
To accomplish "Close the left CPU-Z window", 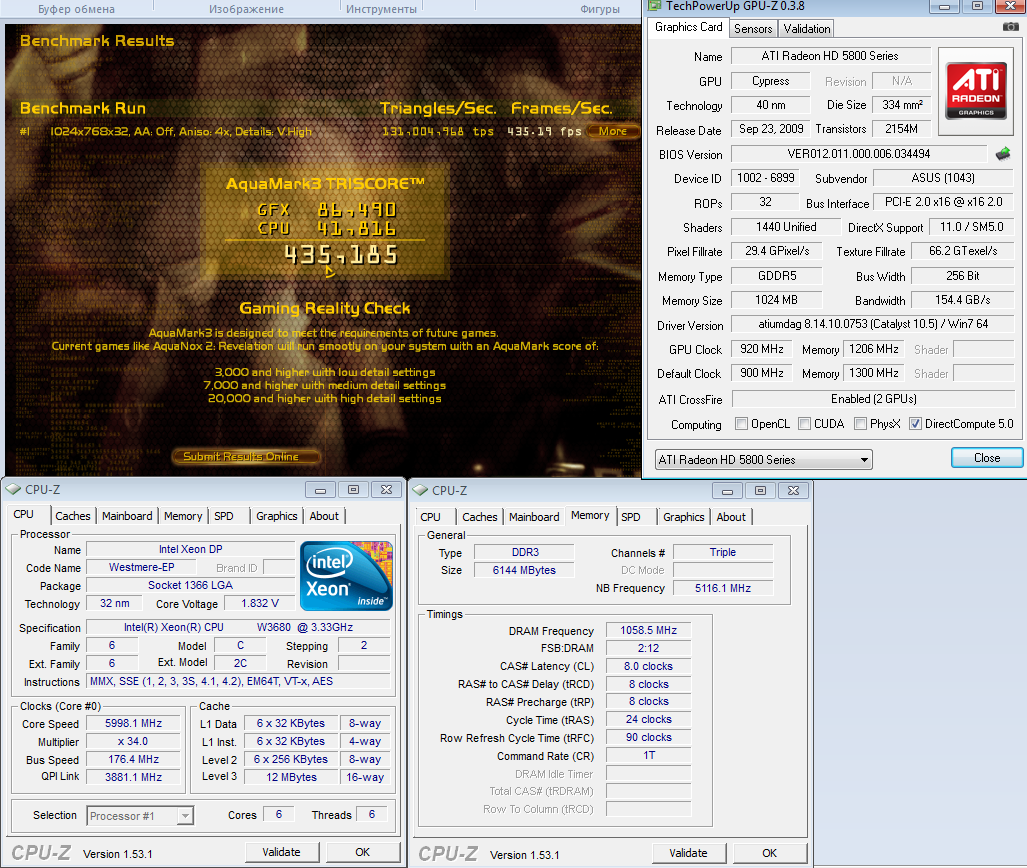I will pos(386,490).
